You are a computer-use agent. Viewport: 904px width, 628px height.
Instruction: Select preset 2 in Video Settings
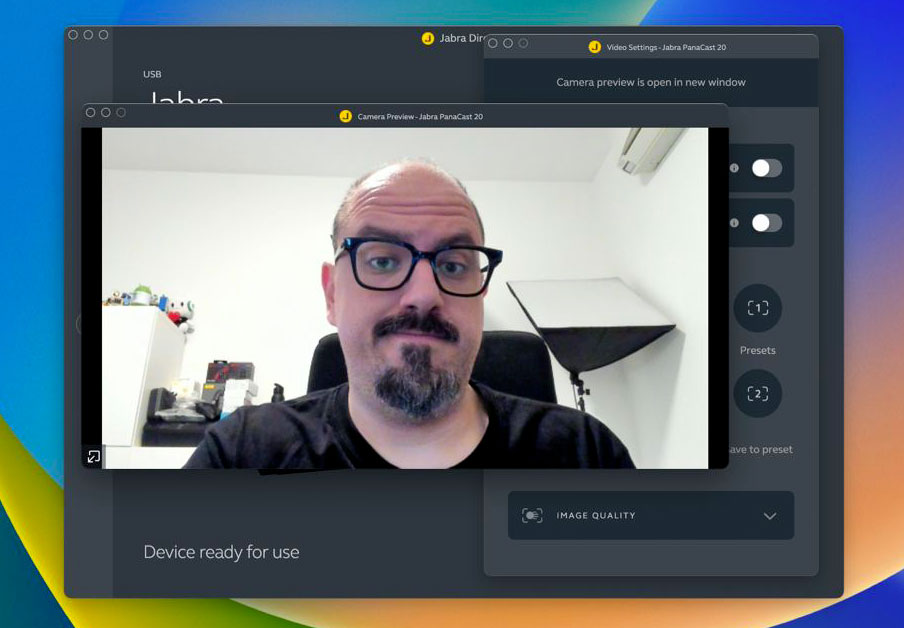click(x=758, y=393)
